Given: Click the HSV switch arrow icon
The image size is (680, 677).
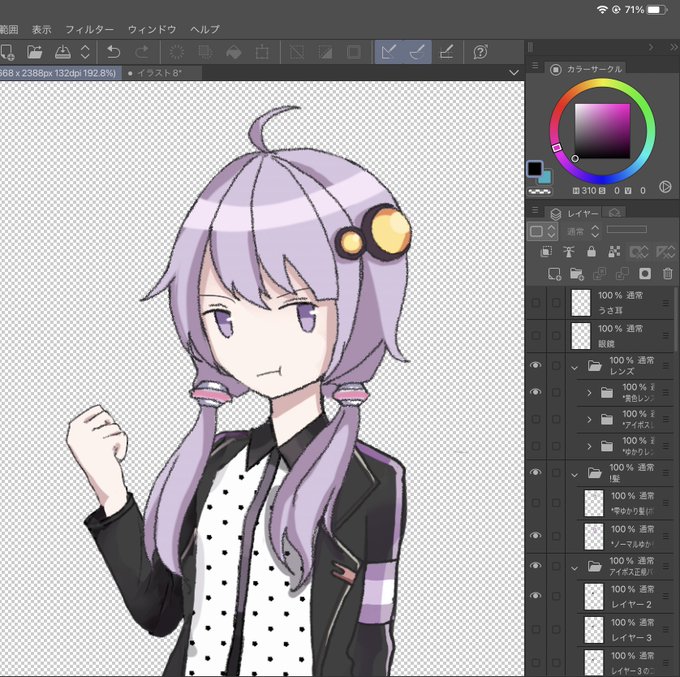Looking at the screenshot, I should pos(665,187).
